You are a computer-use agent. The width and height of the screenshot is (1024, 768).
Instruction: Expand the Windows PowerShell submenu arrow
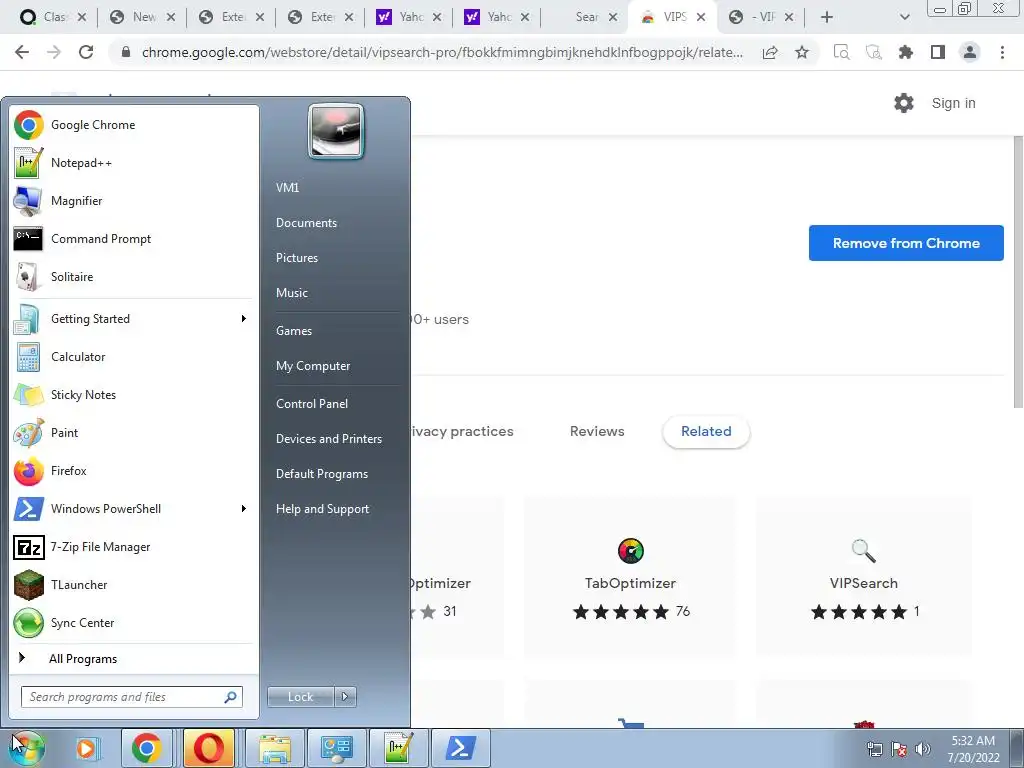click(x=244, y=509)
